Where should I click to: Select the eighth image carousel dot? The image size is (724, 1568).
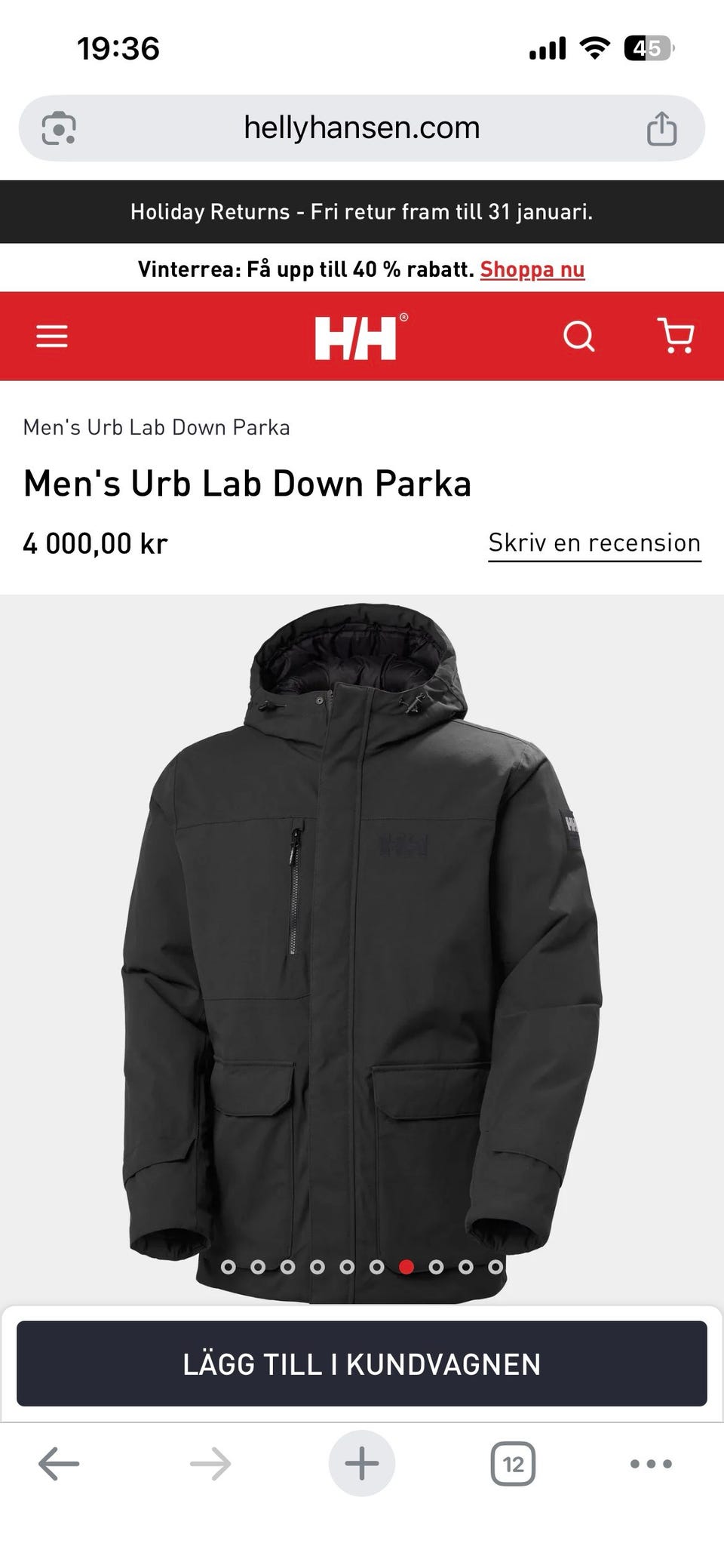tap(436, 1267)
